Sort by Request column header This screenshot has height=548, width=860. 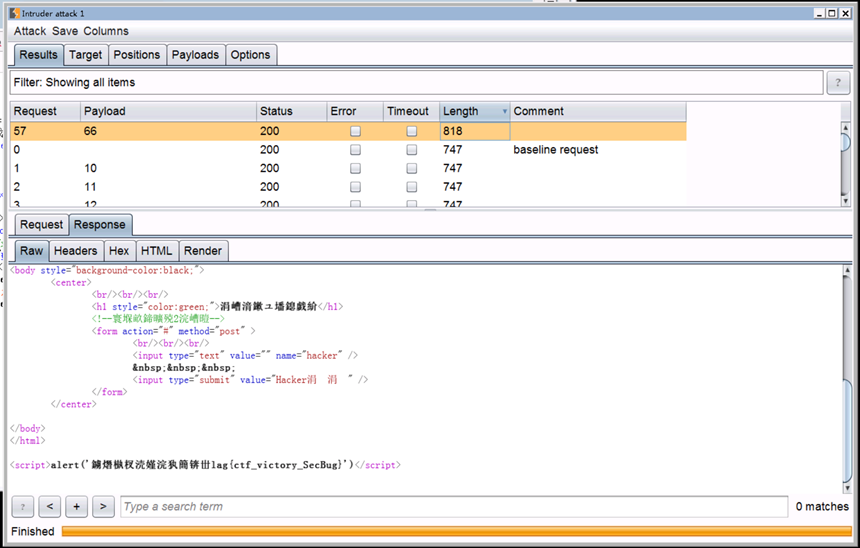pyautogui.click(x=45, y=111)
